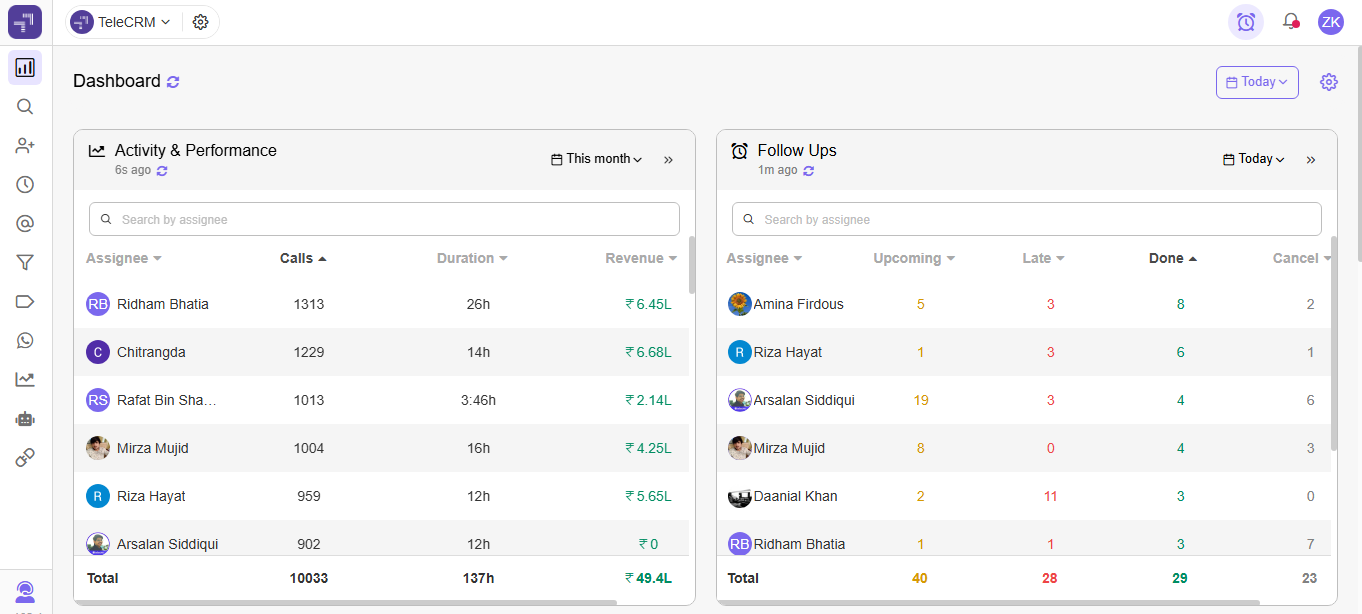Select the tag/label icon in sidebar
The width and height of the screenshot is (1362, 614).
tap(24, 301)
